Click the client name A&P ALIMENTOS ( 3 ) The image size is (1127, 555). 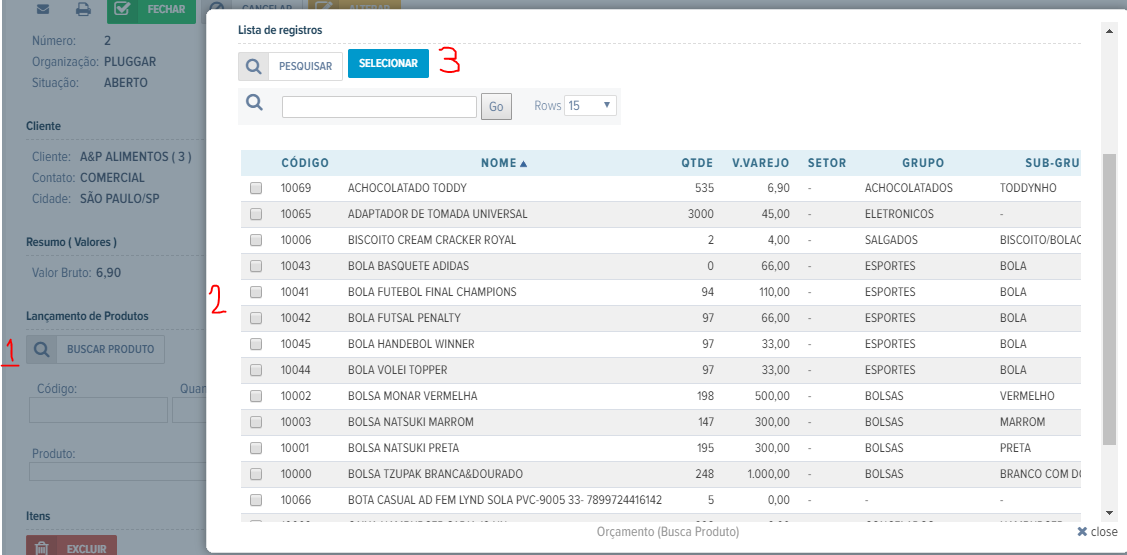pyautogui.click(x=136, y=157)
